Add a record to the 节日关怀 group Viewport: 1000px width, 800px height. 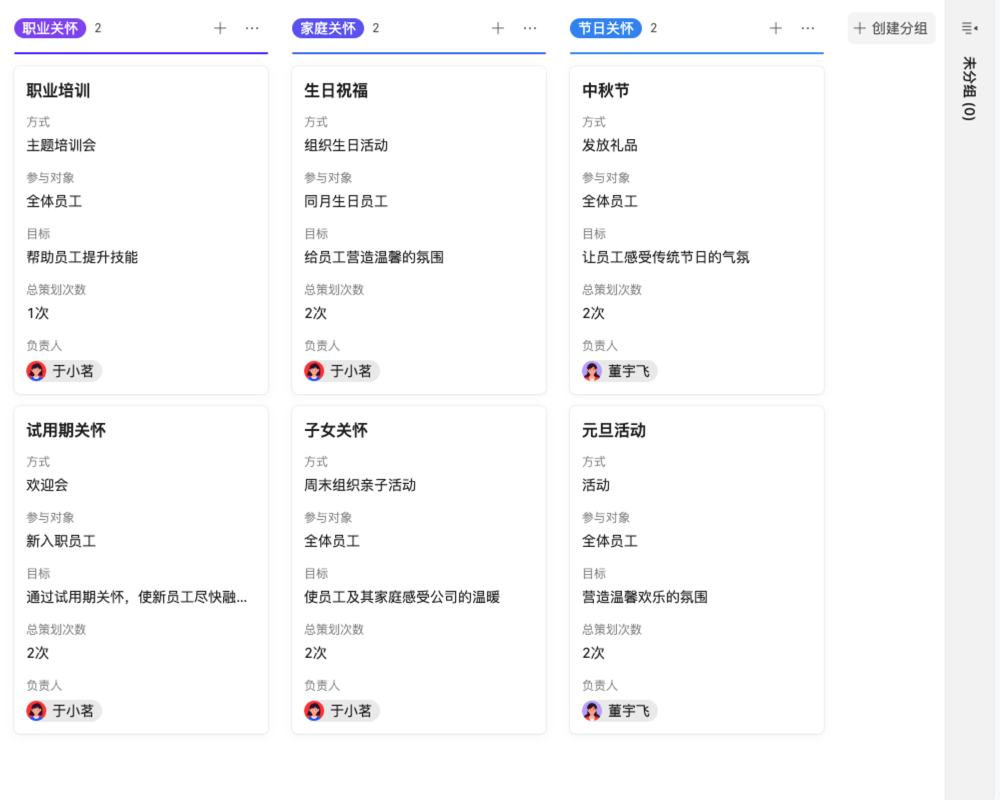click(x=775, y=28)
